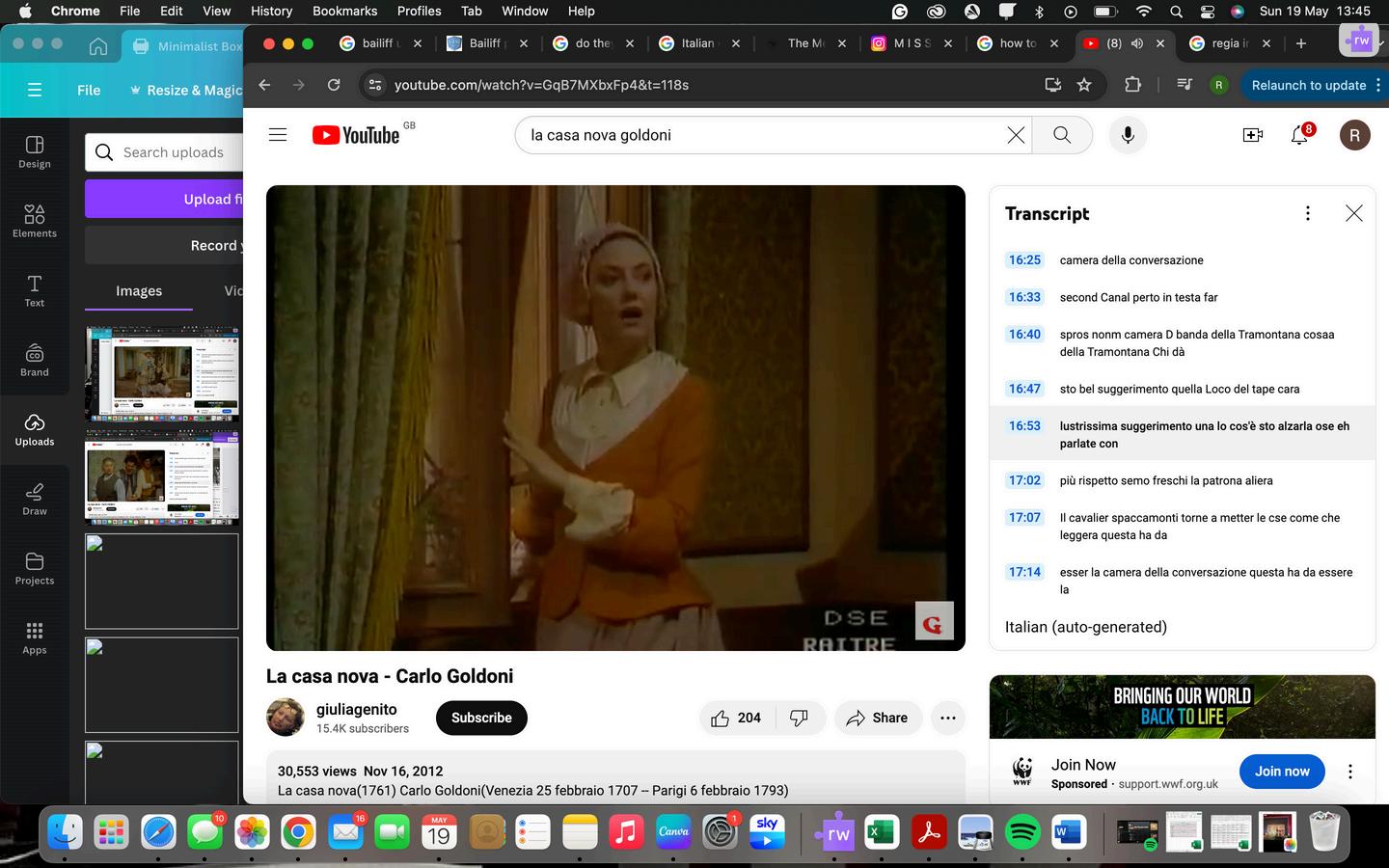Open Chrome extensions puzzle icon
The width and height of the screenshot is (1389, 868).
pyautogui.click(x=1133, y=85)
